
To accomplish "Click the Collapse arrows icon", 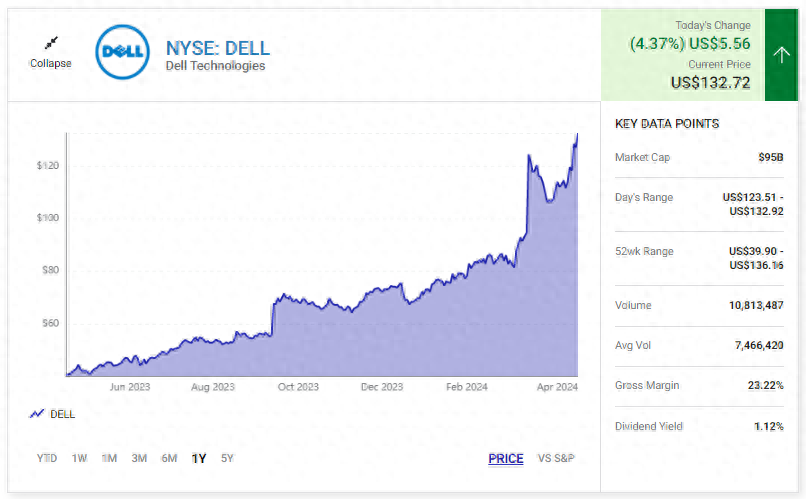I will (x=50, y=43).
